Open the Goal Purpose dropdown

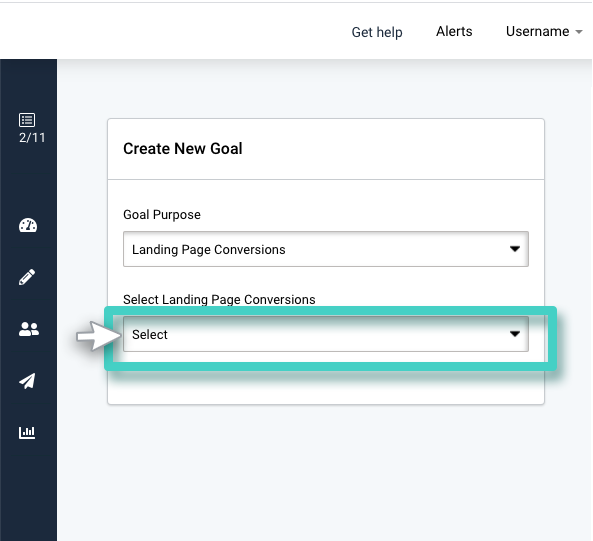tap(326, 249)
